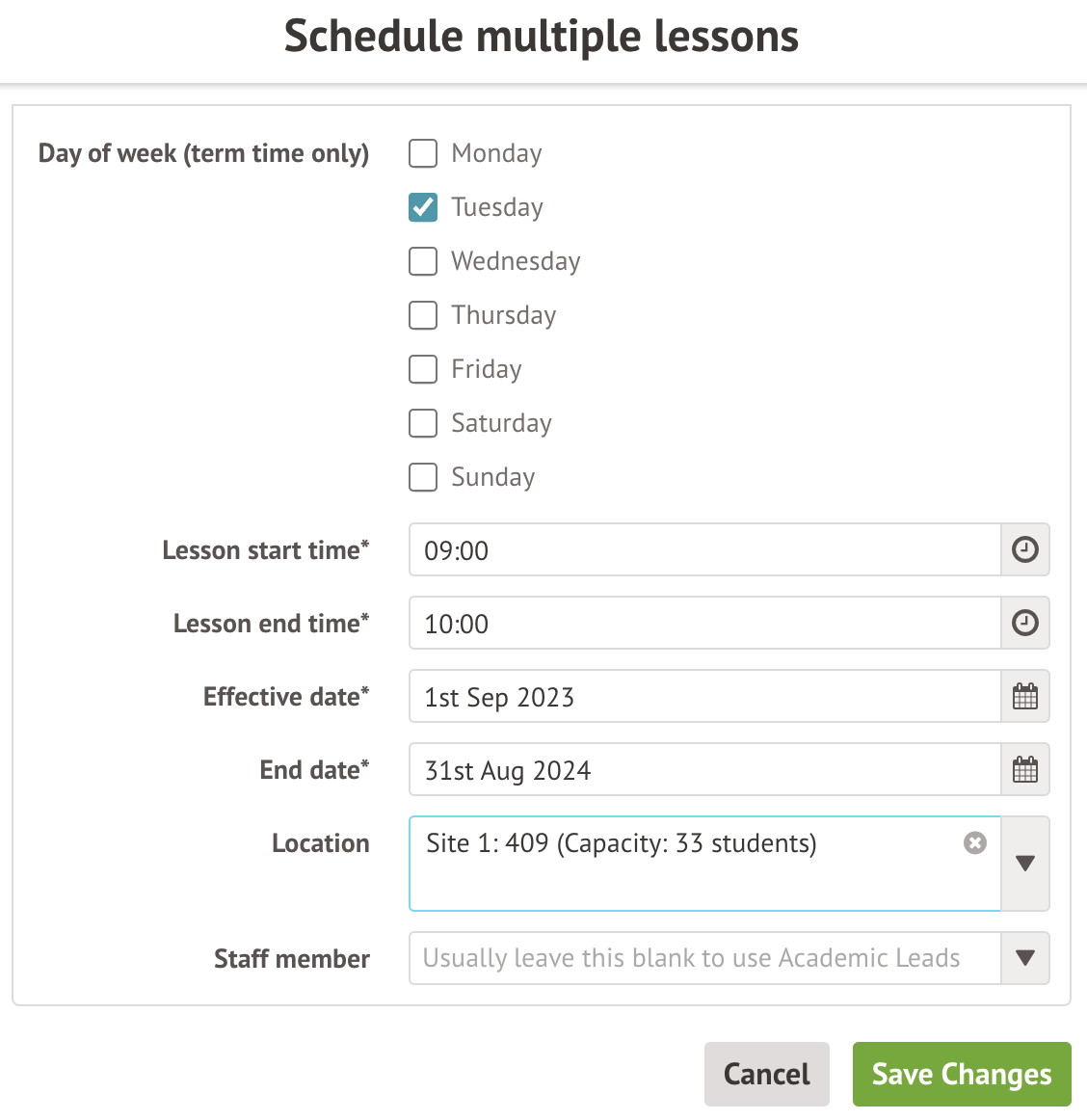The width and height of the screenshot is (1087, 1120).
Task: Tick the Thursday checkbox
Action: [x=423, y=315]
